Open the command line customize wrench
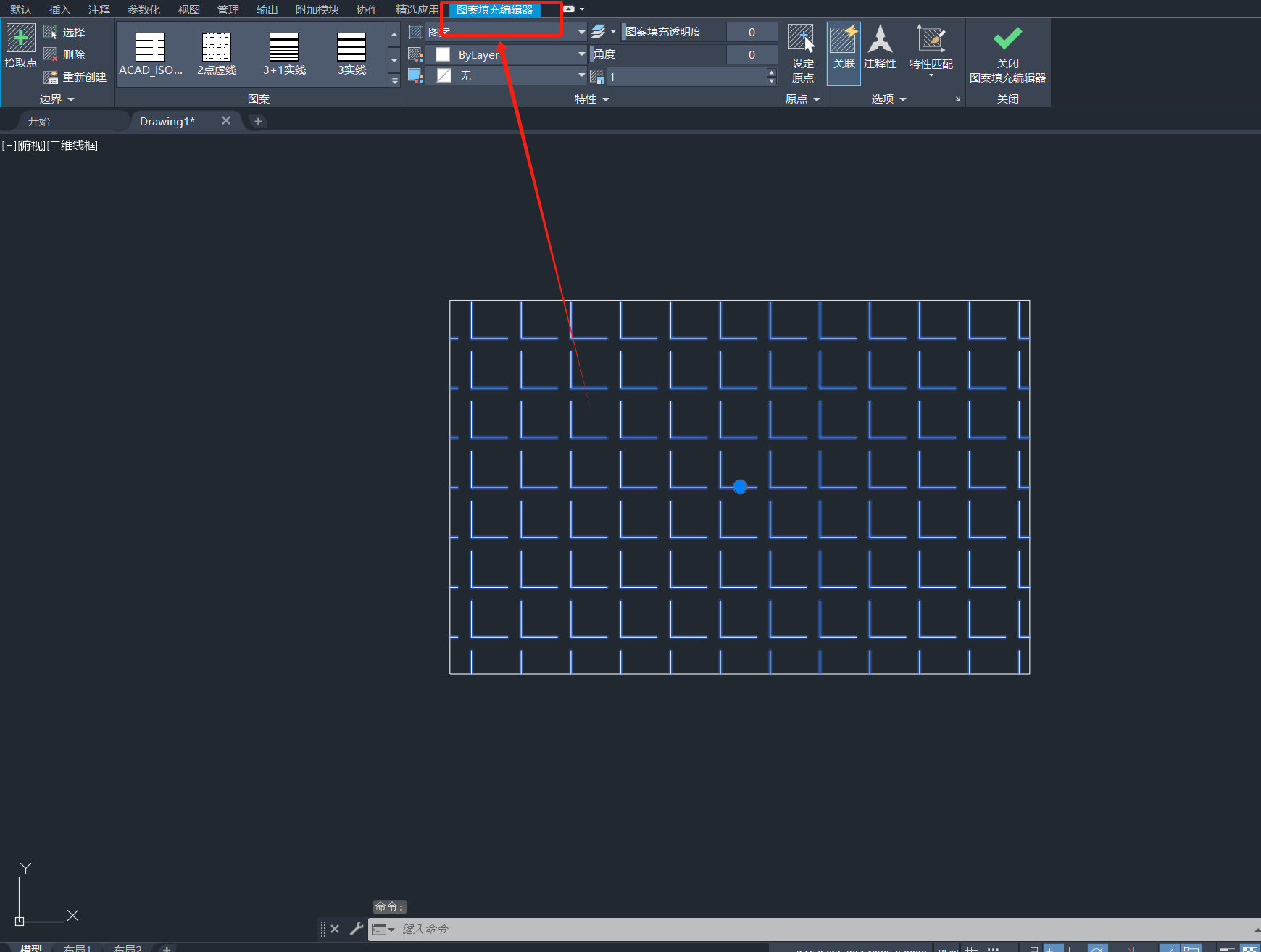1261x952 pixels. [356, 929]
